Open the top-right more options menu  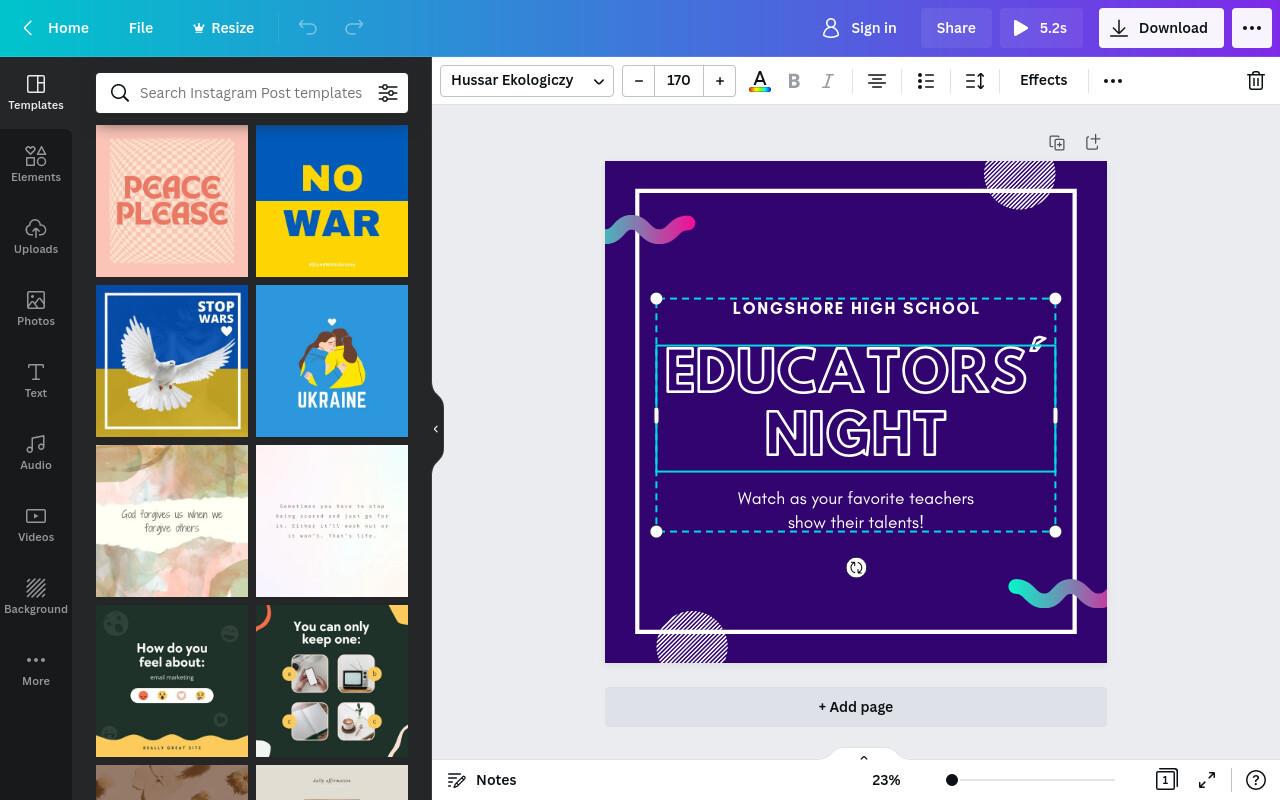pyautogui.click(x=1252, y=28)
